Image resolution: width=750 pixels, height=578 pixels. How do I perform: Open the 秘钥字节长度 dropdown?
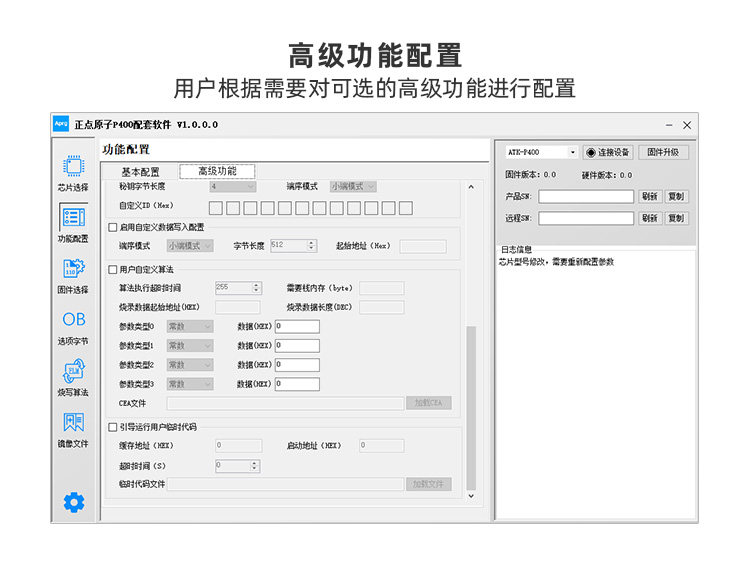coord(233,186)
